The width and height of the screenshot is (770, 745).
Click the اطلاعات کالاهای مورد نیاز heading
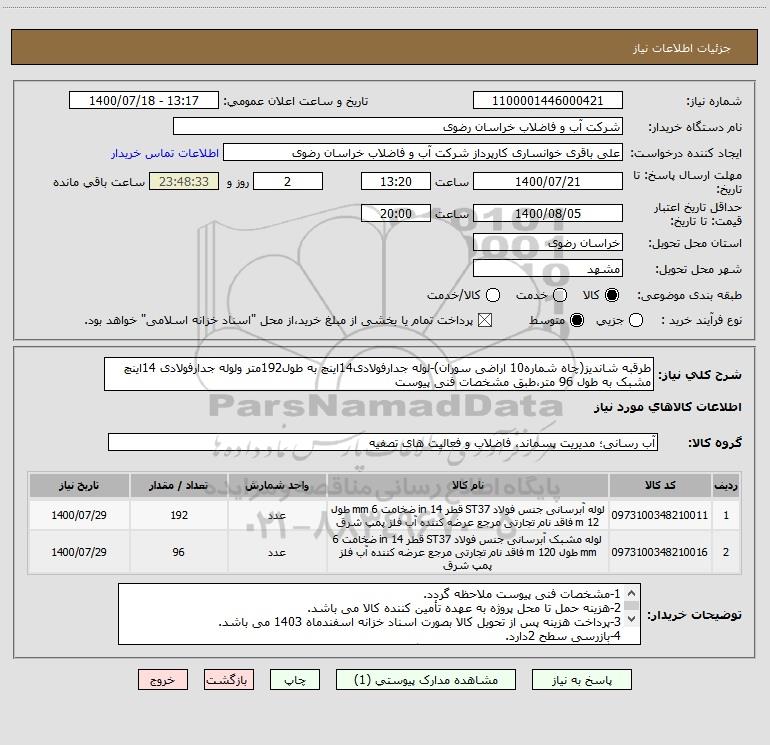[668, 407]
